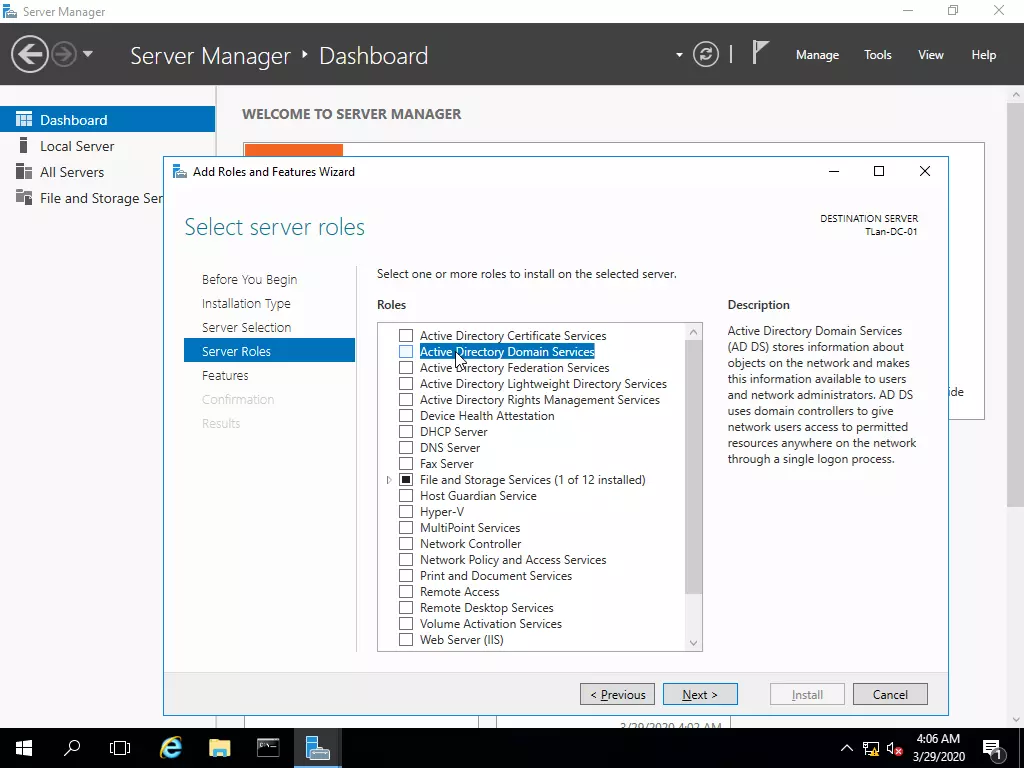Check Volume Activation Services role
This screenshot has width=1024, height=768.
(406, 624)
